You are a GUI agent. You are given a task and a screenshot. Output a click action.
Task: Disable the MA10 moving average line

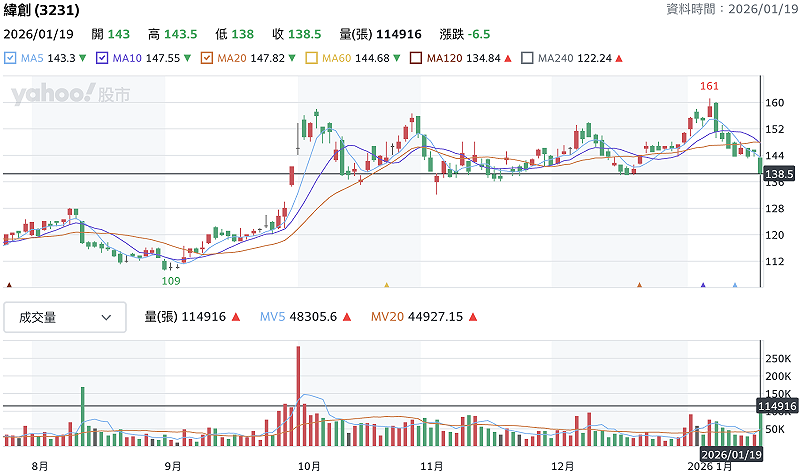102,58
